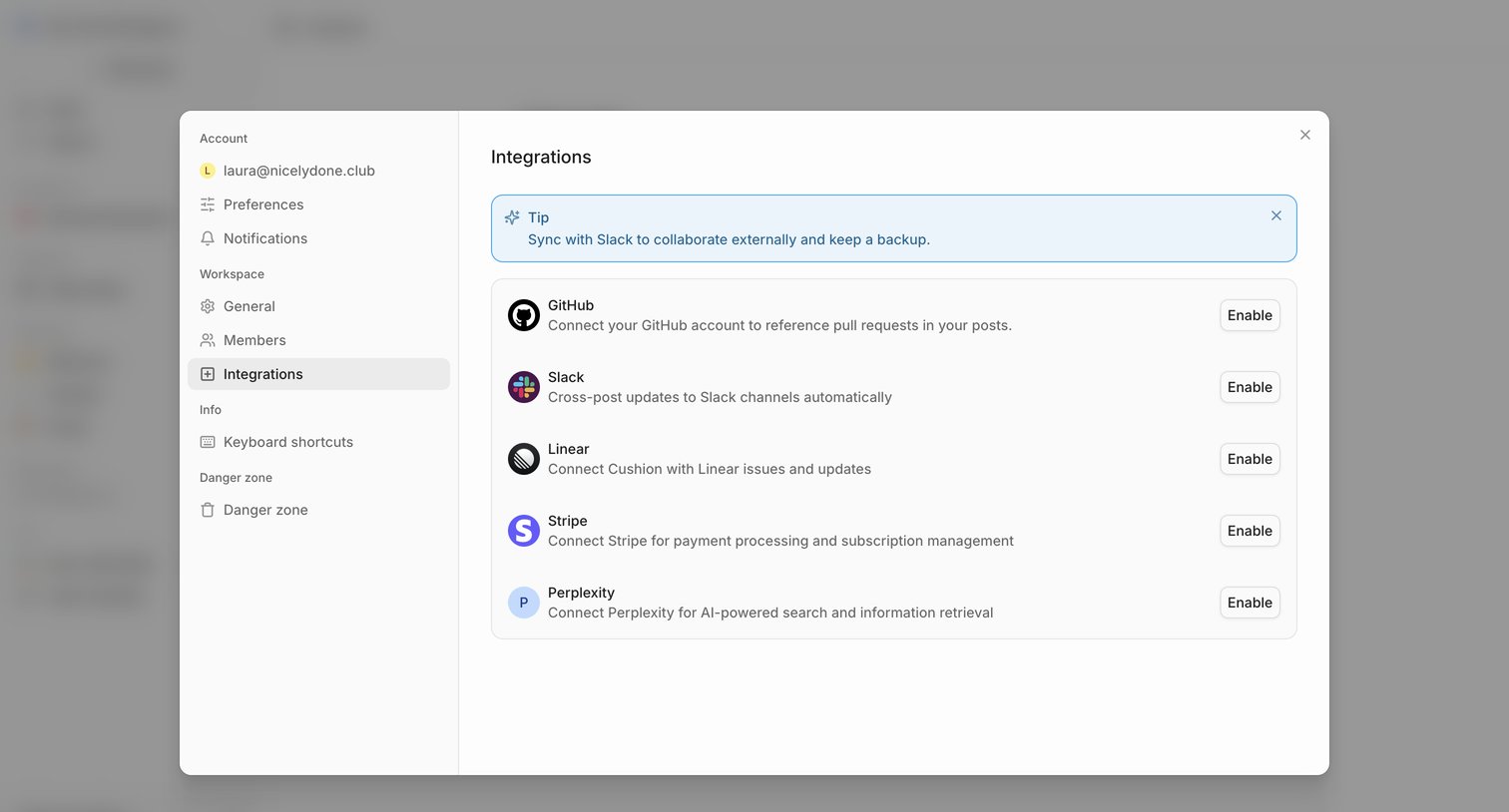Enable the Slack integration
Viewport: 1509px width, 812px height.
pyautogui.click(x=1250, y=387)
